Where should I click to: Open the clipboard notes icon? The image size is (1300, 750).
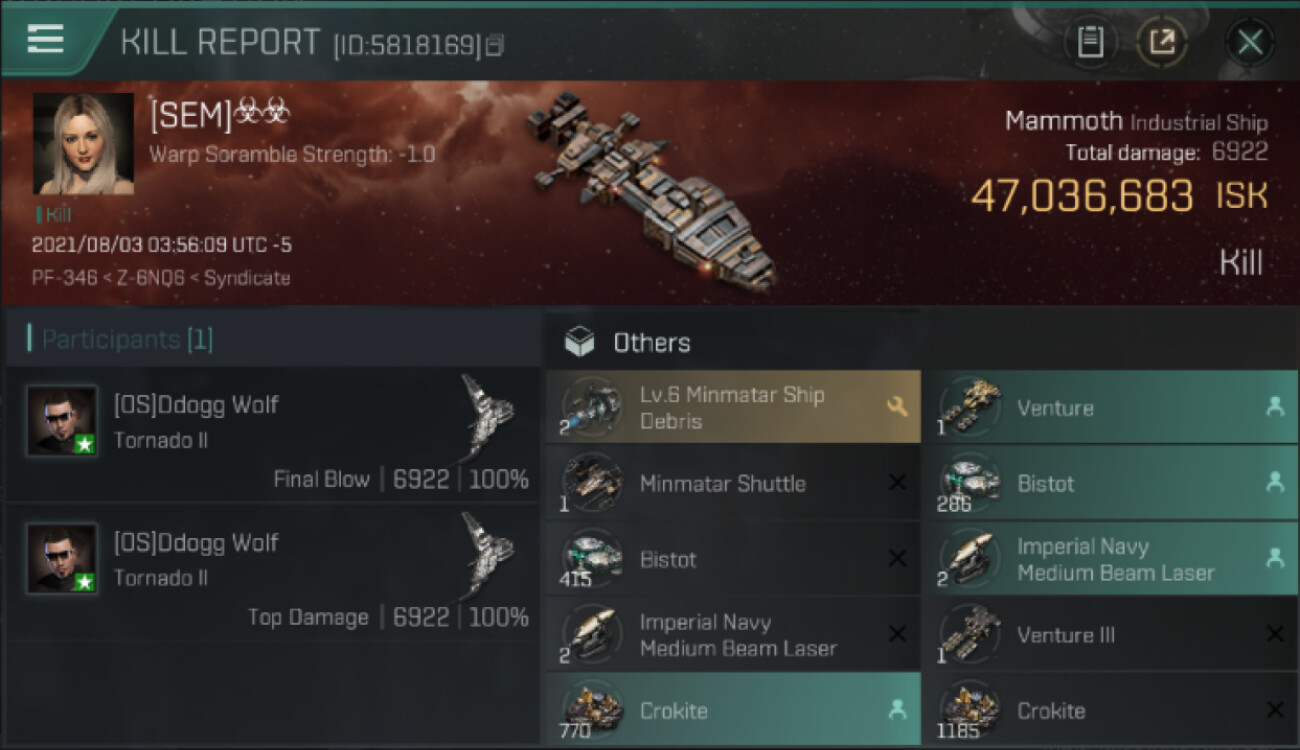1090,42
